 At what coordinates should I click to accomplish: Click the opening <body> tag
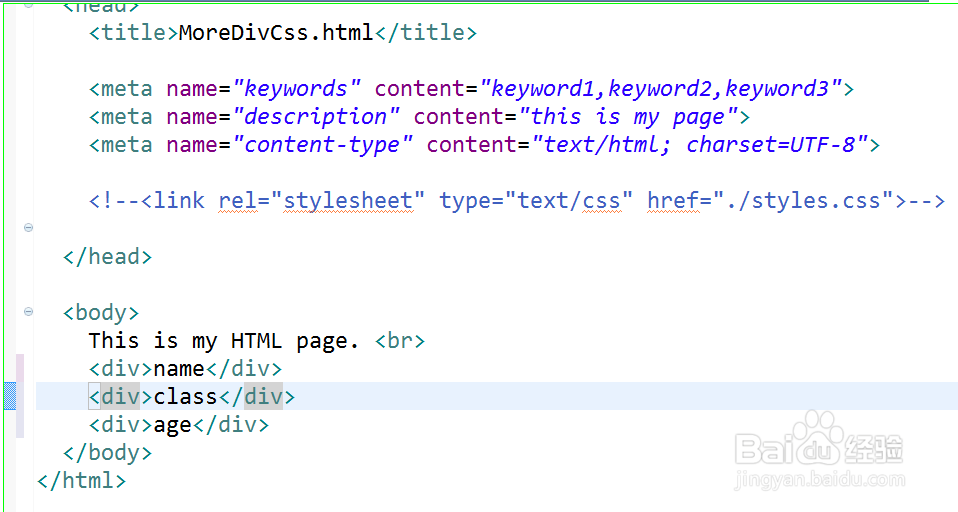[x=101, y=313]
